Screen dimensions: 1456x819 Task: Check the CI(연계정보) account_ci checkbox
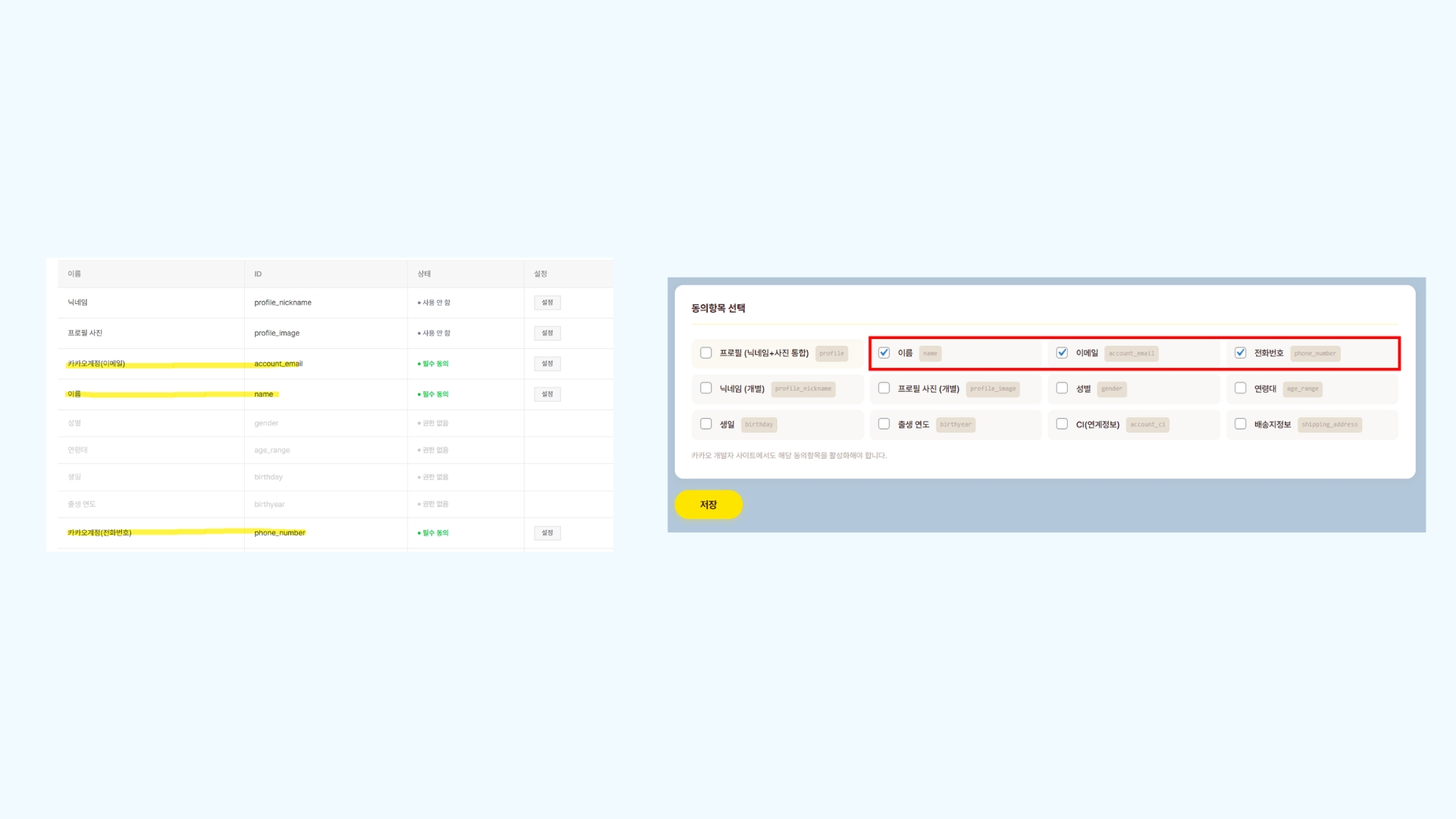tap(1062, 424)
